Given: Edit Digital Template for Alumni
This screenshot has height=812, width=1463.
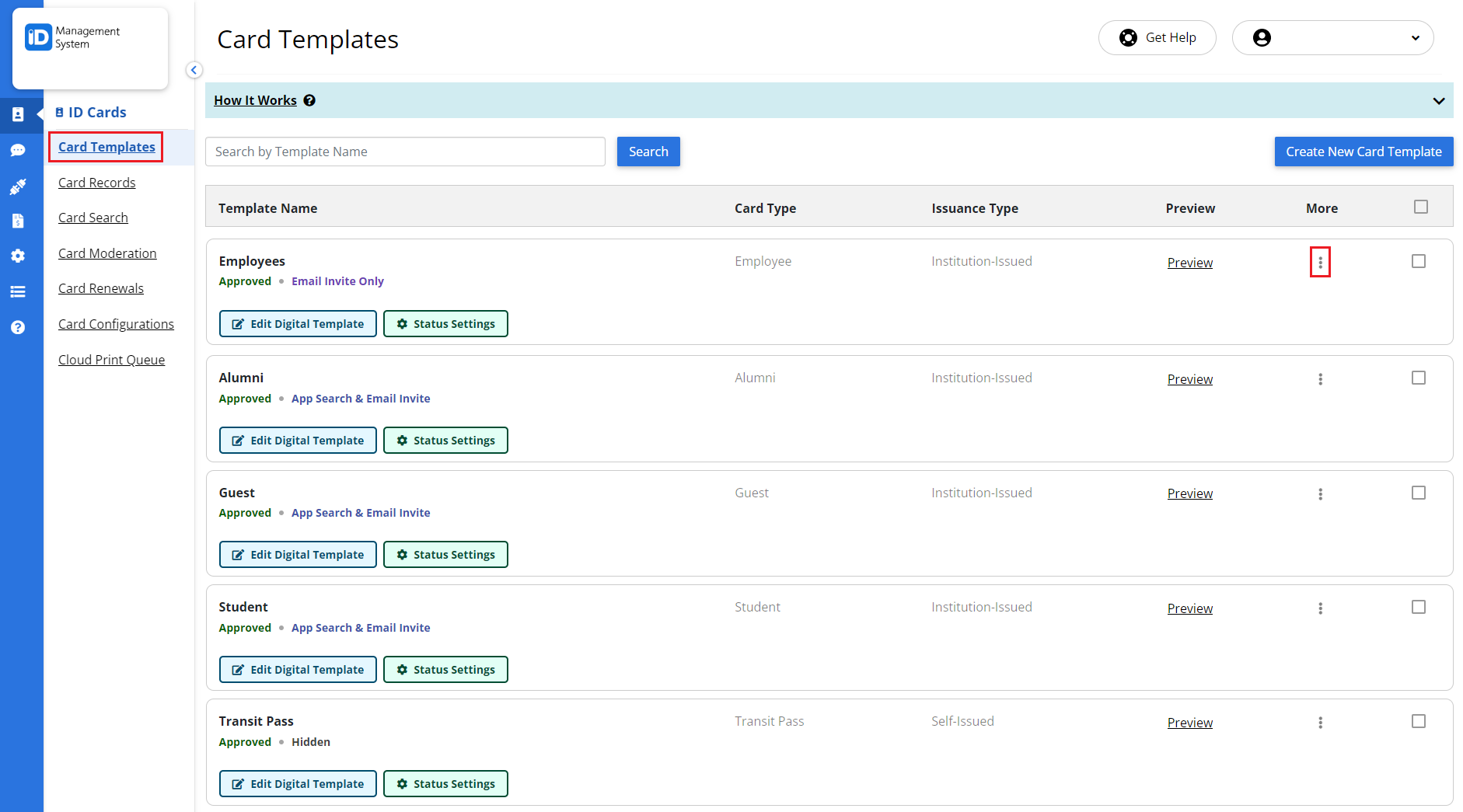Looking at the screenshot, I should click(x=298, y=441).
